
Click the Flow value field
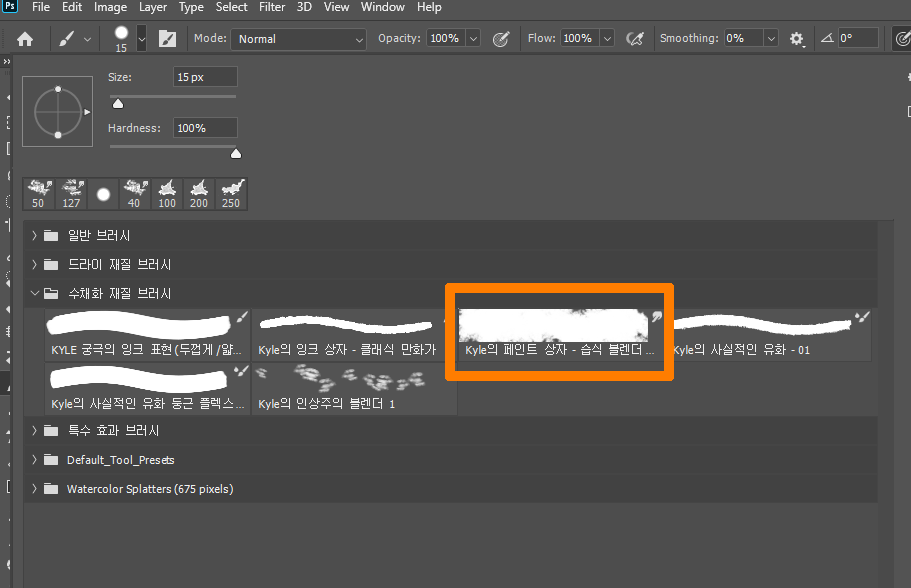579,38
